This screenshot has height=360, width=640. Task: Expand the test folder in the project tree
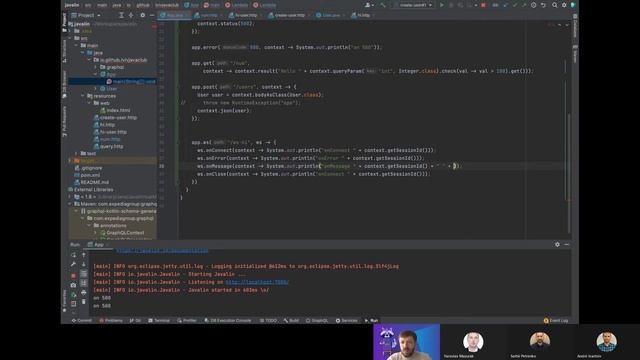pos(76,153)
